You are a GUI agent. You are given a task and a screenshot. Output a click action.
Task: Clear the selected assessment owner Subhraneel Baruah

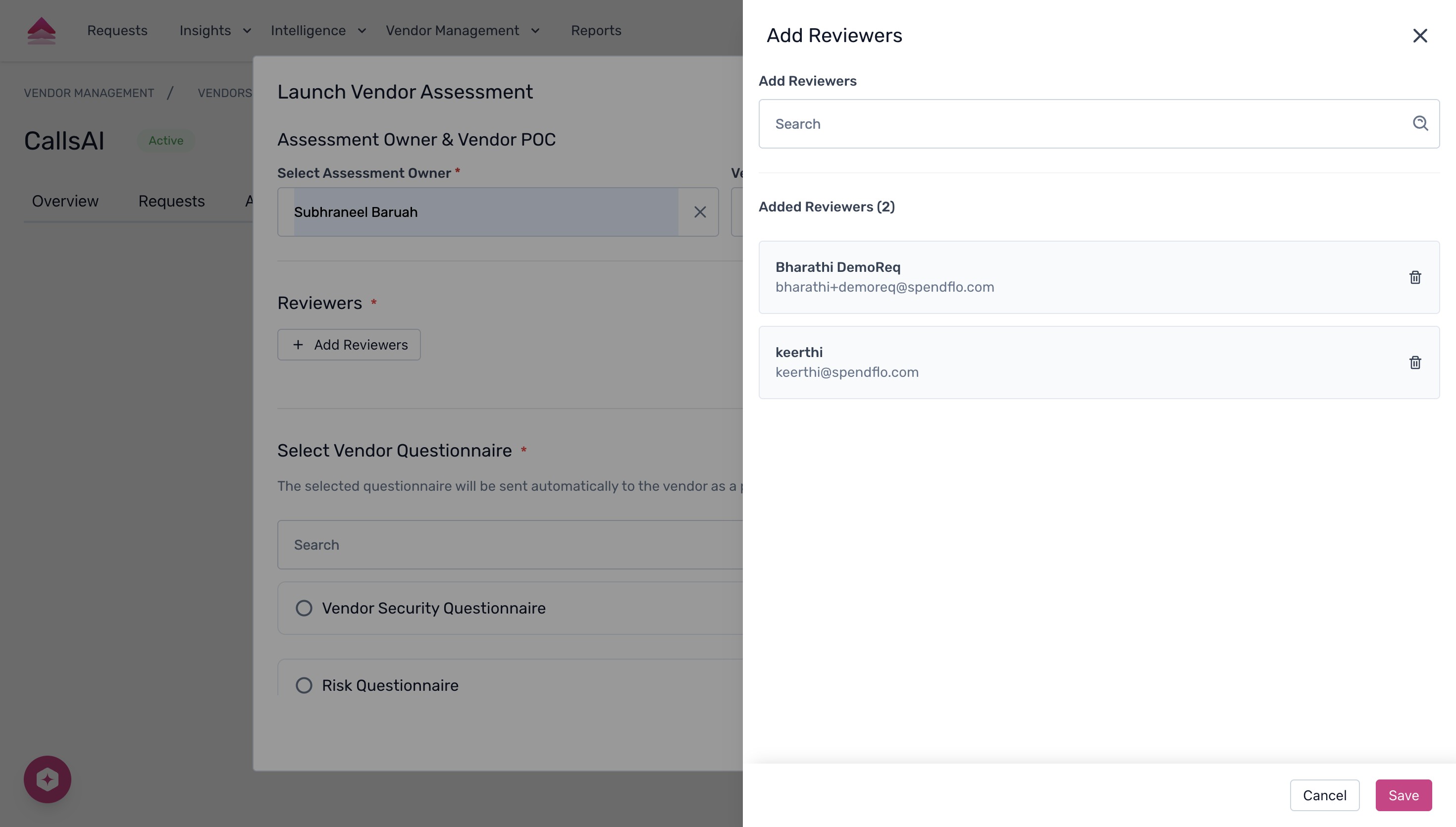(x=700, y=212)
